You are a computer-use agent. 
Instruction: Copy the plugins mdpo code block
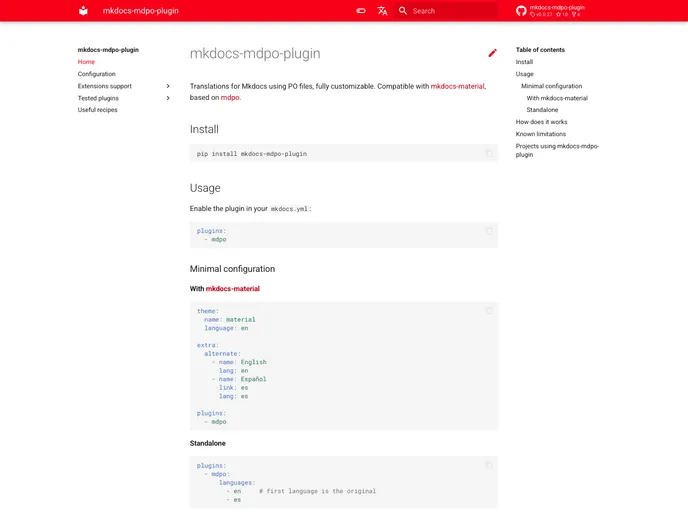489,231
